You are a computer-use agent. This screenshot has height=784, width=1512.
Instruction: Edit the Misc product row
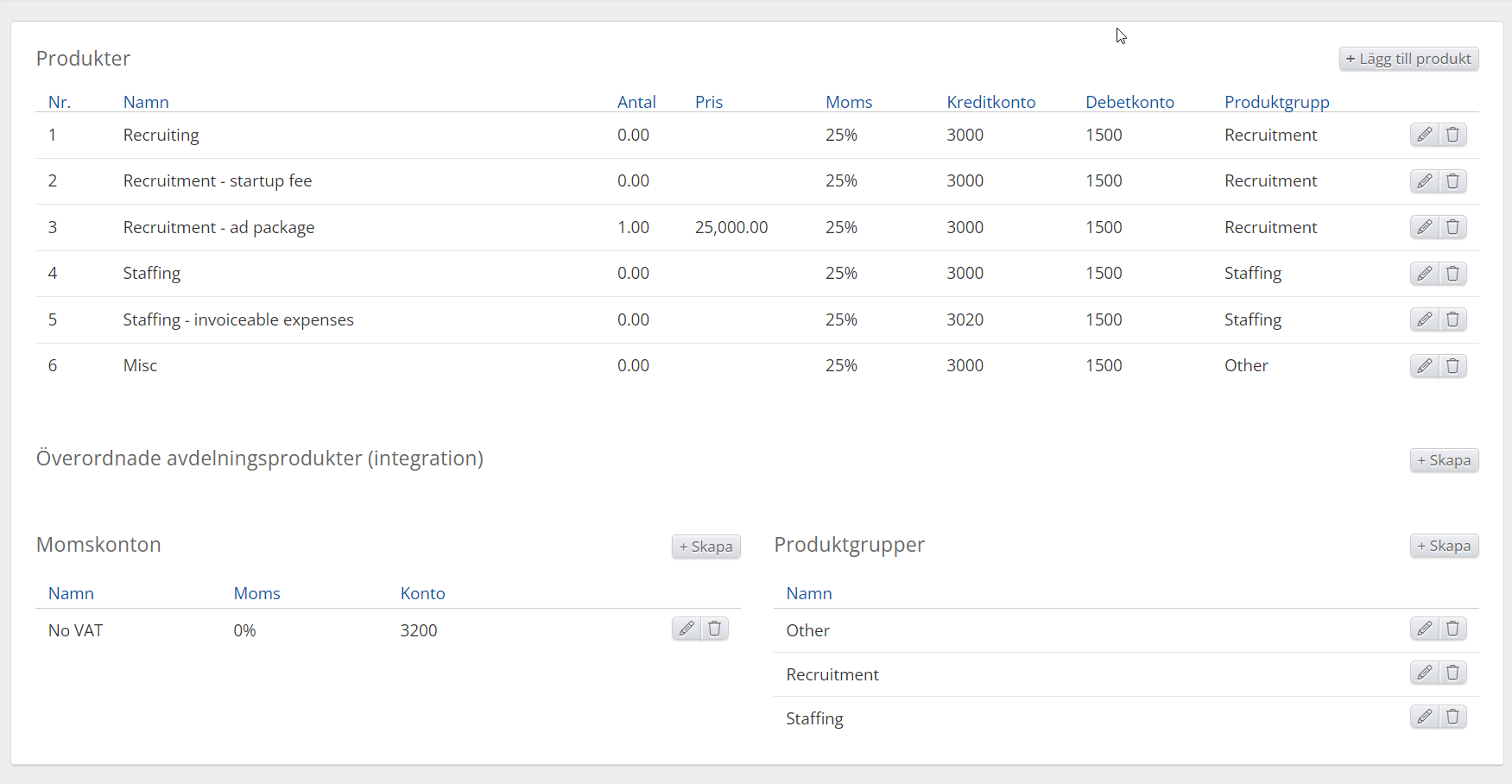coord(1424,366)
